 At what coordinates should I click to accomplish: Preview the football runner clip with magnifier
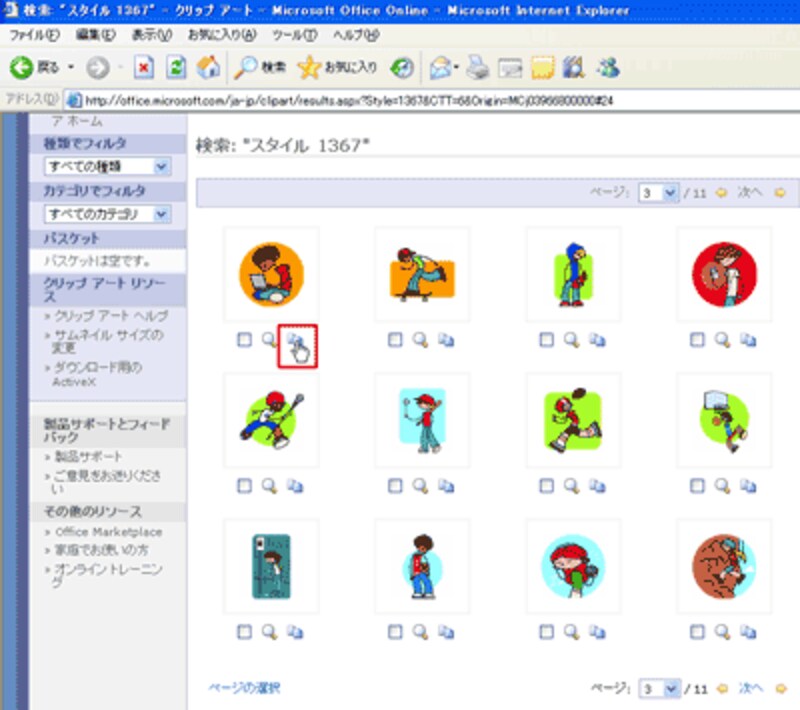coord(571,486)
